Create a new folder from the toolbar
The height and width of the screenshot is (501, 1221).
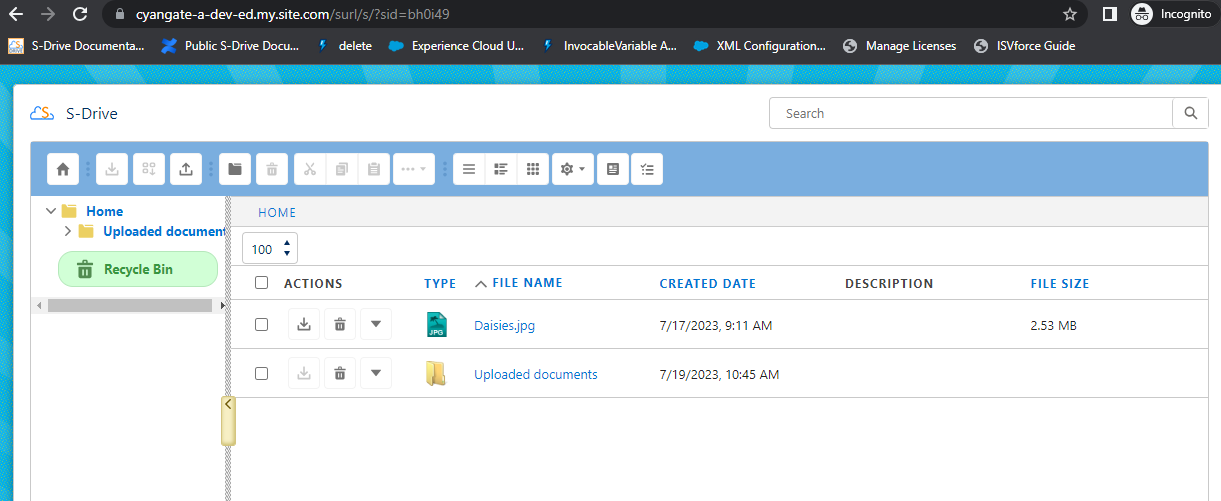click(x=235, y=169)
